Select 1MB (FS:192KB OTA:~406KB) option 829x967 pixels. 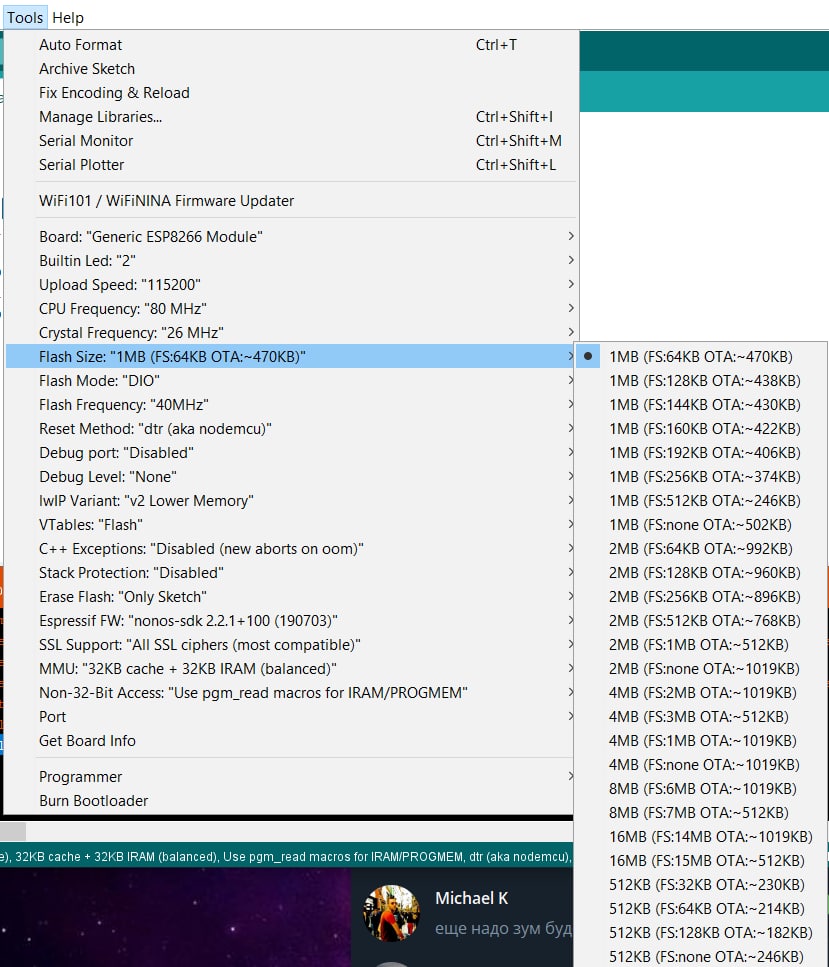(701, 453)
